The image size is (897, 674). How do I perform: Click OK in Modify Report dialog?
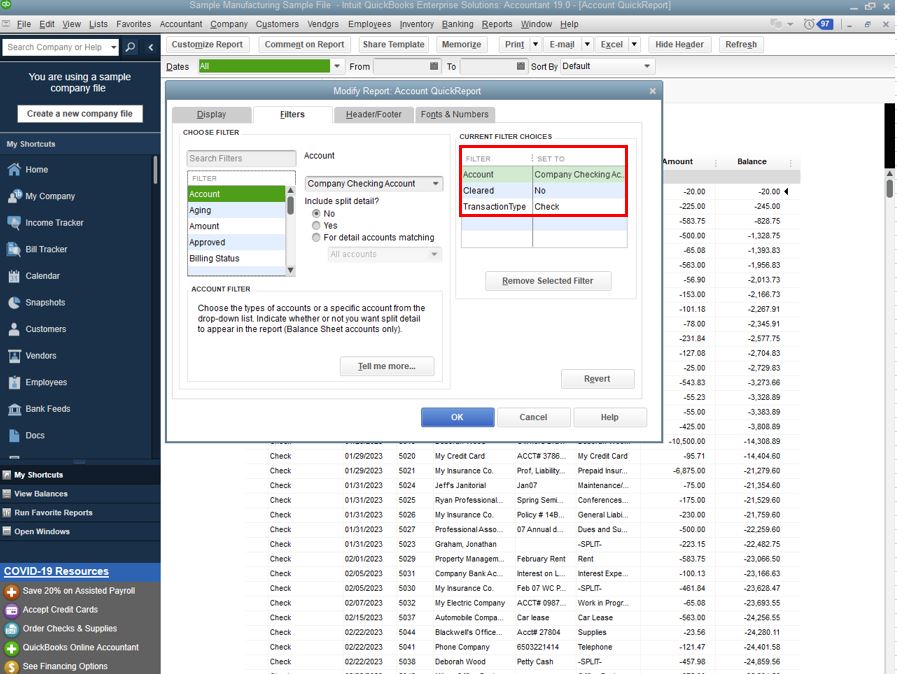tap(458, 417)
